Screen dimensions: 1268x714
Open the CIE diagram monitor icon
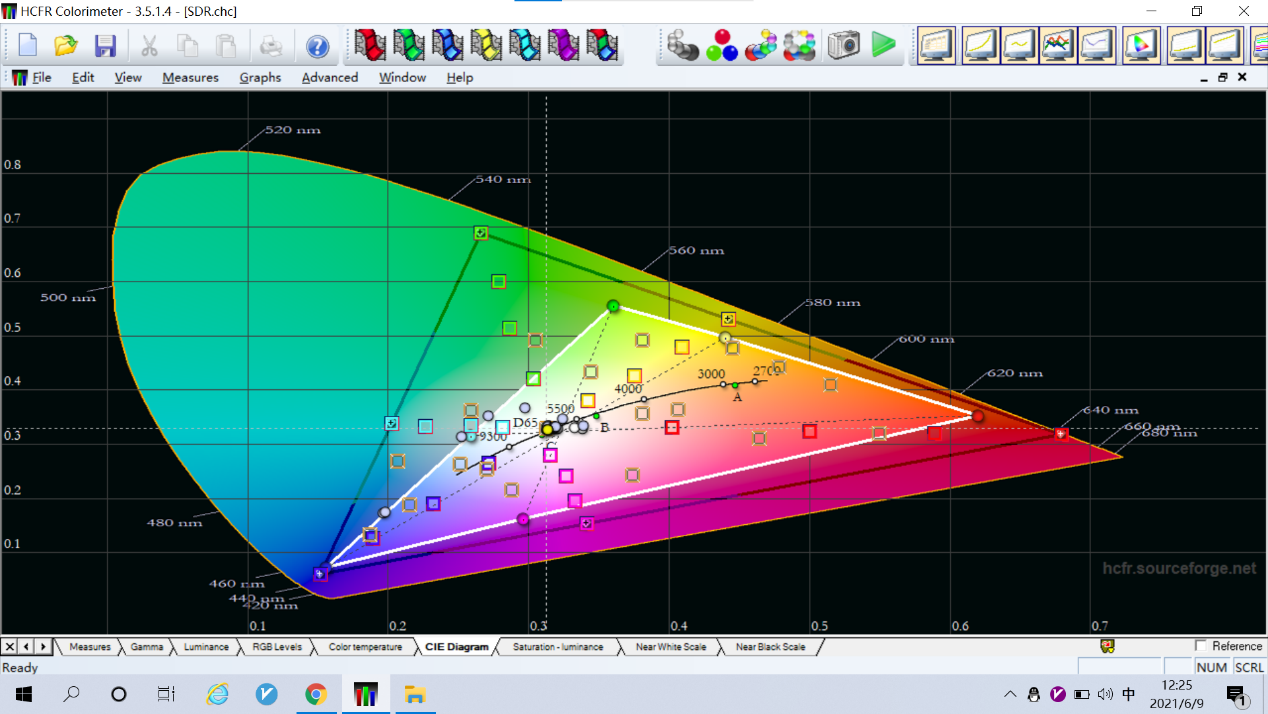pyautogui.click(x=1141, y=45)
